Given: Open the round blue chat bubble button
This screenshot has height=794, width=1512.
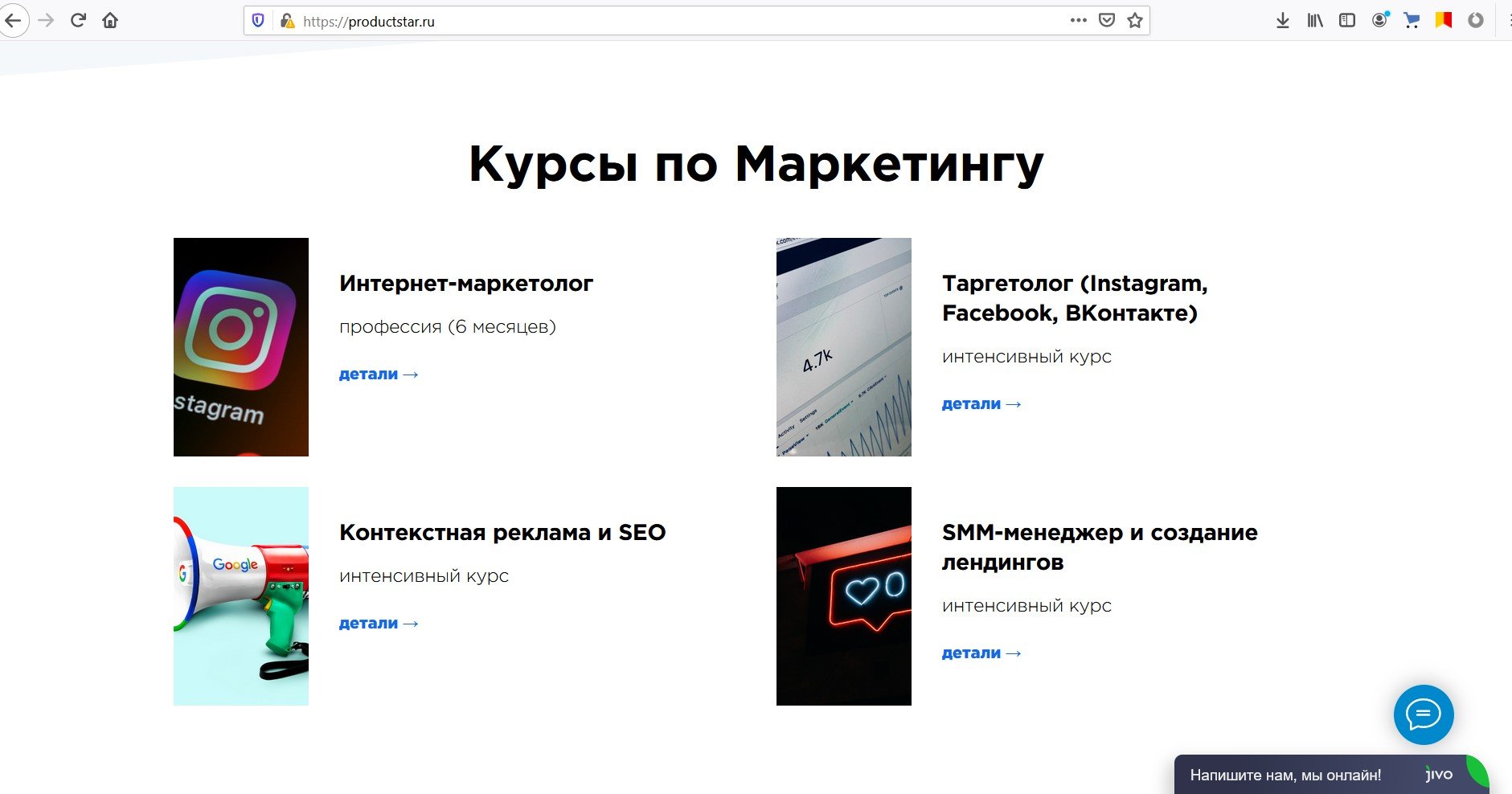Looking at the screenshot, I should 1423,714.
